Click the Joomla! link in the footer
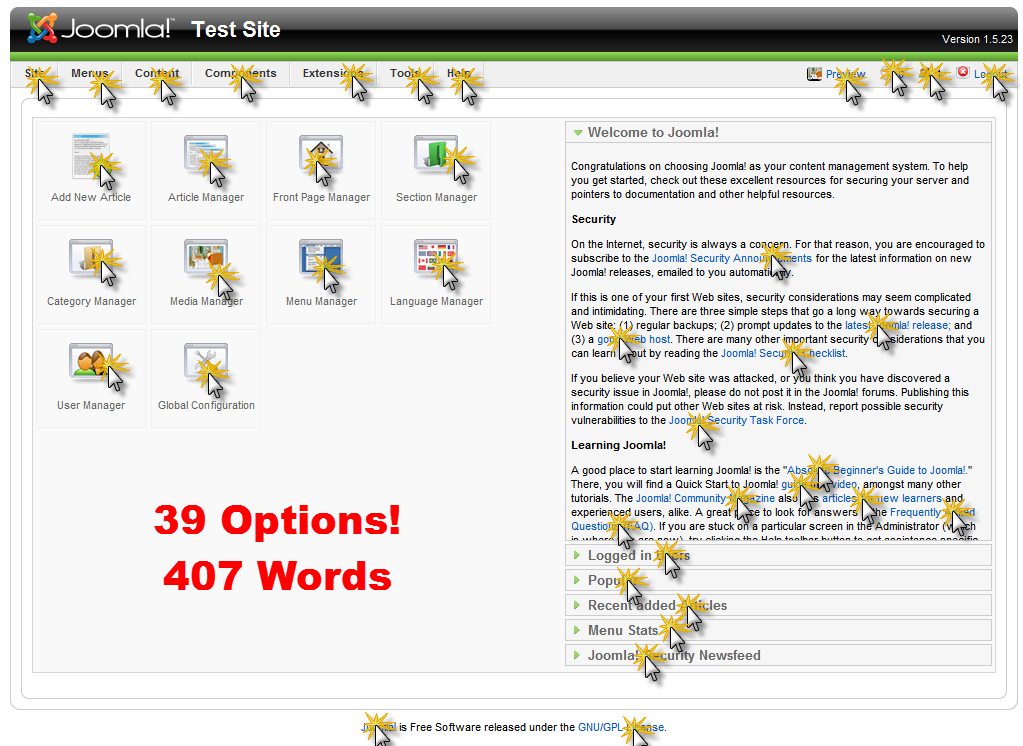 click(x=379, y=727)
